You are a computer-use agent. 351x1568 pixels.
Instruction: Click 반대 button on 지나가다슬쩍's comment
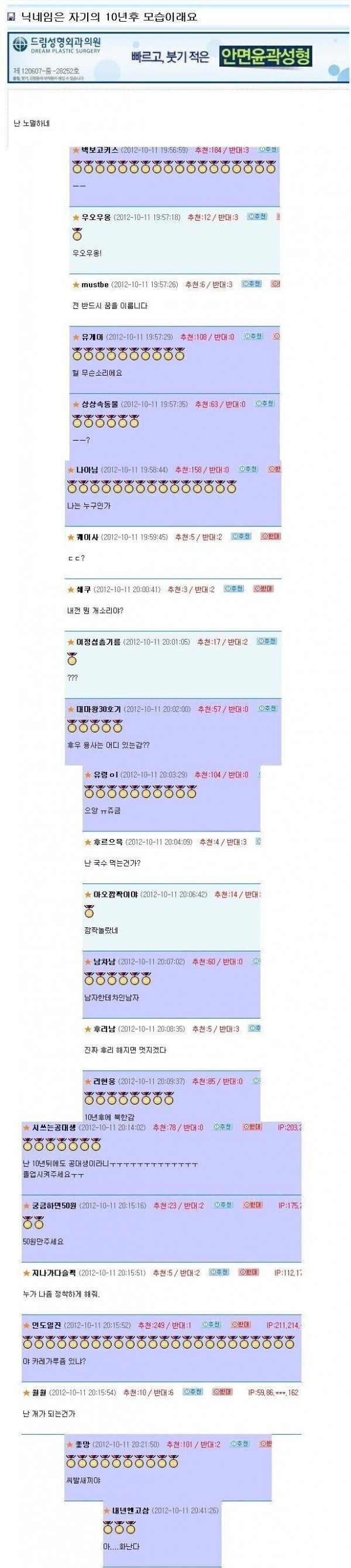coord(248,1272)
